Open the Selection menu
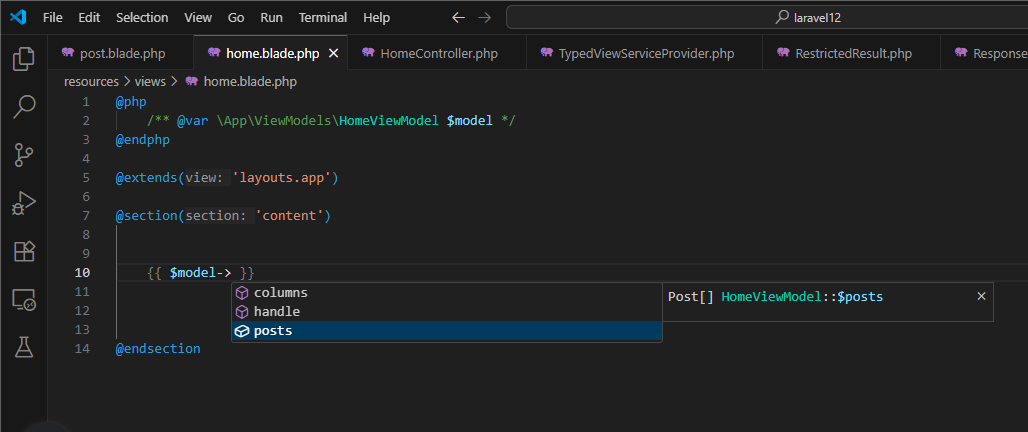This screenshot has height=432, width=1028. tap(142, 18)
